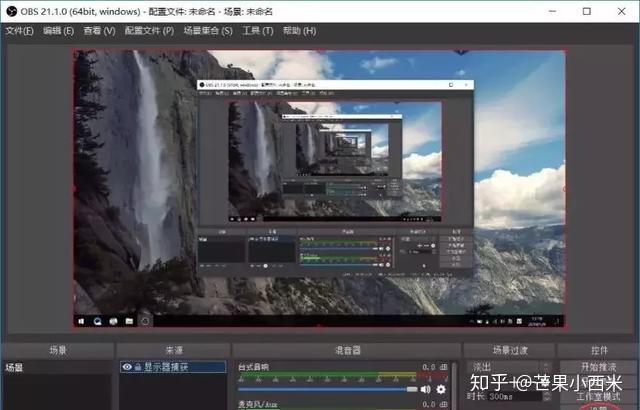
Task: Click the 开始推流 button
Action: [x=598, y=366]
